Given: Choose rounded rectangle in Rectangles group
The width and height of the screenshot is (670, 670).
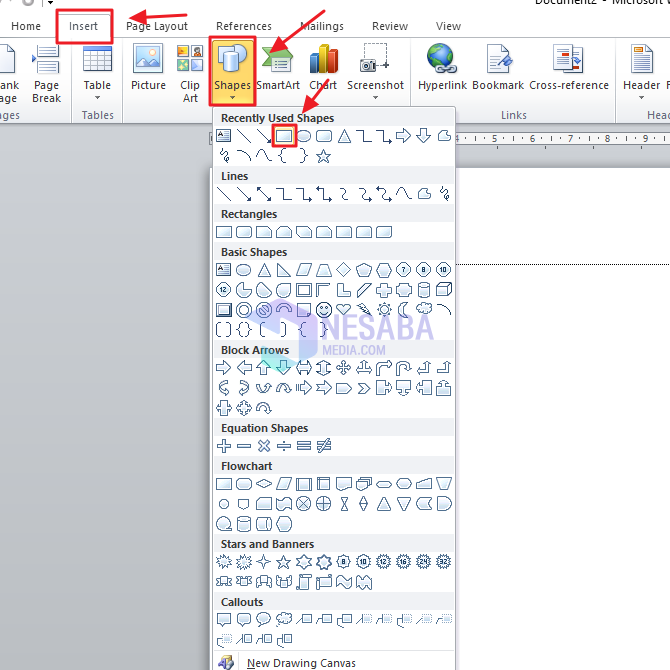Looking at the screenshot, I should 244,232.
